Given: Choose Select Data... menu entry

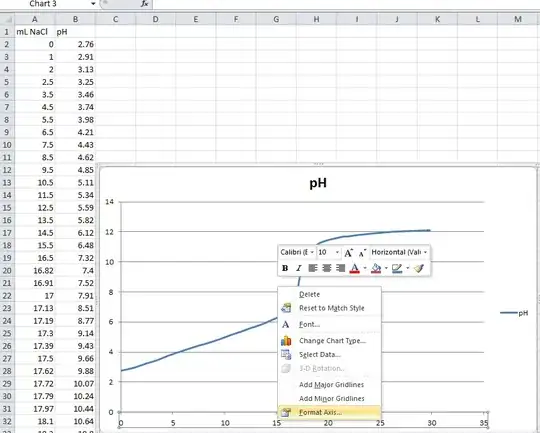Looking at the screenshot, I should tap(330, 354).
